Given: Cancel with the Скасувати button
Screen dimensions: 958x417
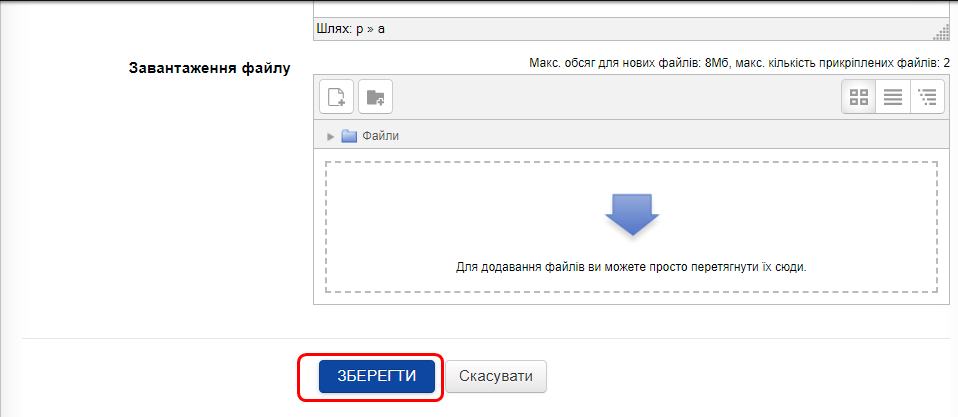Looking at the screenshot, I should coord(496,377).
